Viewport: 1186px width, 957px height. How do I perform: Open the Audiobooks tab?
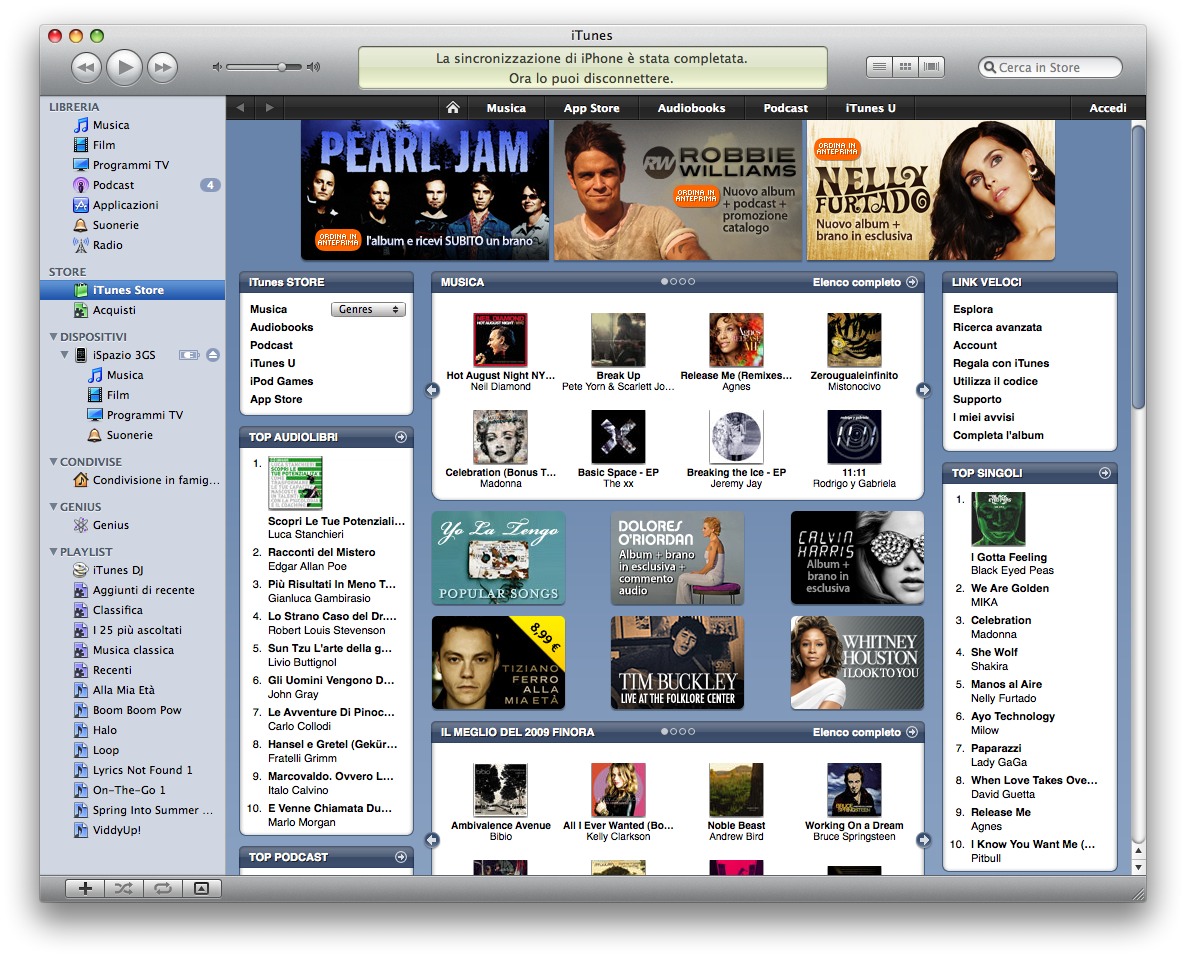pos(691,108)
